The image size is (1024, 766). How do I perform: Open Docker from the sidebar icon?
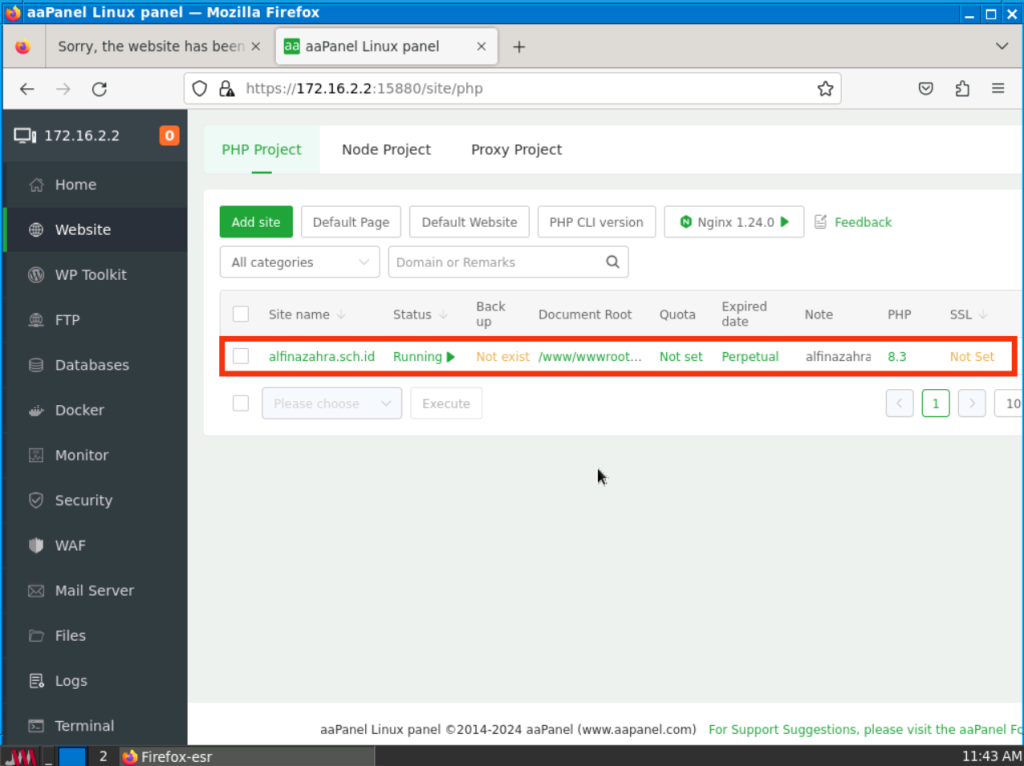(x=37, y=410)
